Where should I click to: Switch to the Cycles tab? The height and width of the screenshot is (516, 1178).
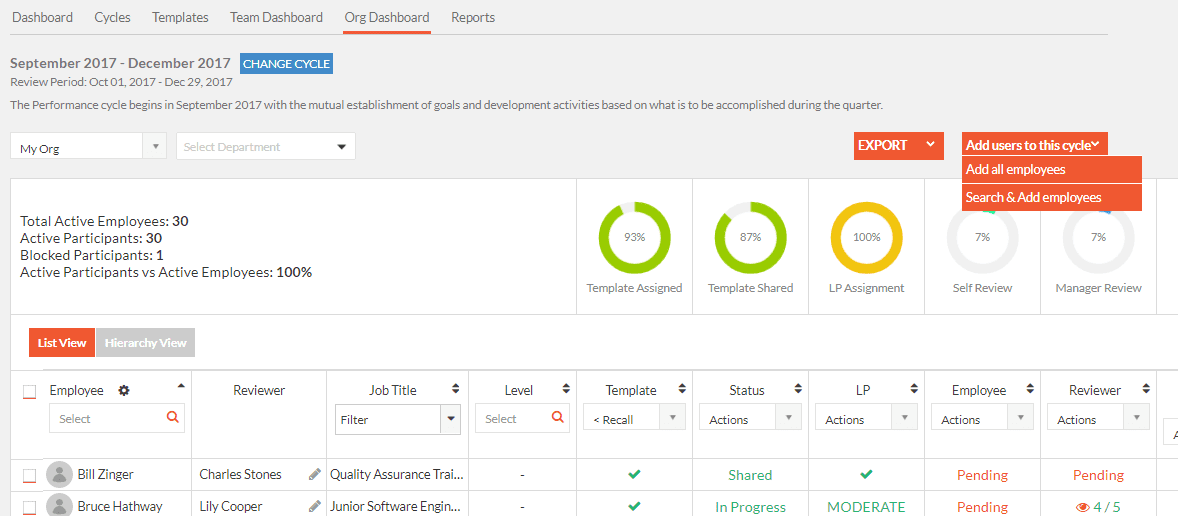click(x=113, y=17)
